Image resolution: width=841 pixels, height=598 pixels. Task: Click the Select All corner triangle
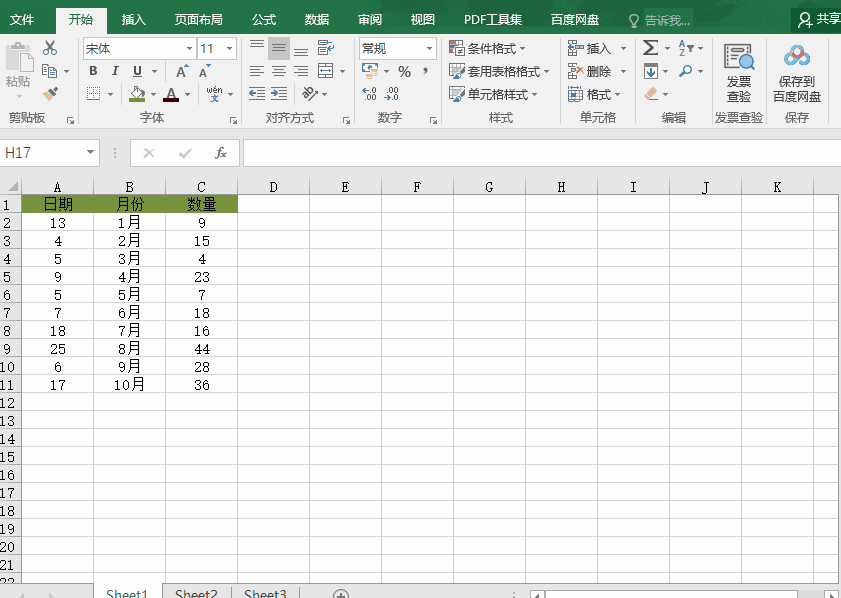[12, 186]
